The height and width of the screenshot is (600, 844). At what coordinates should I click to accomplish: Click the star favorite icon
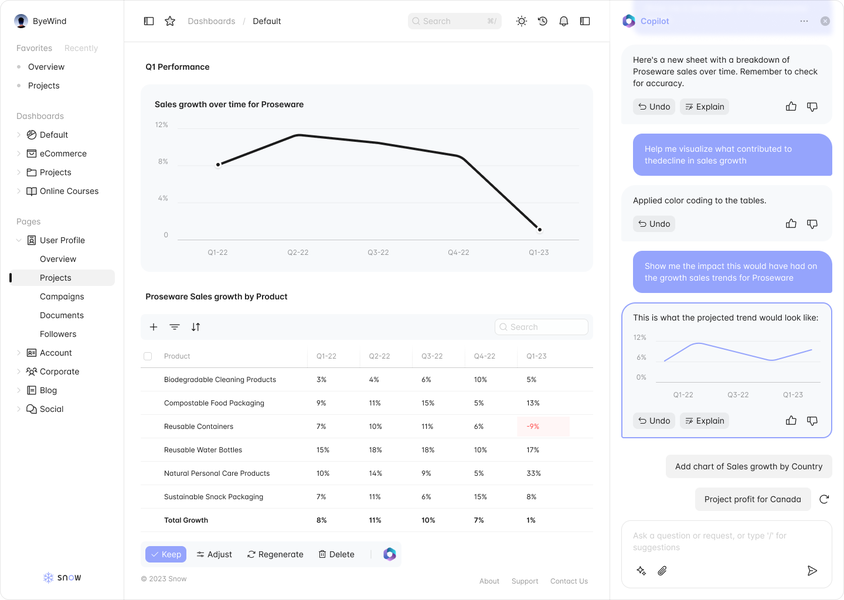click(x=170, y=21)
